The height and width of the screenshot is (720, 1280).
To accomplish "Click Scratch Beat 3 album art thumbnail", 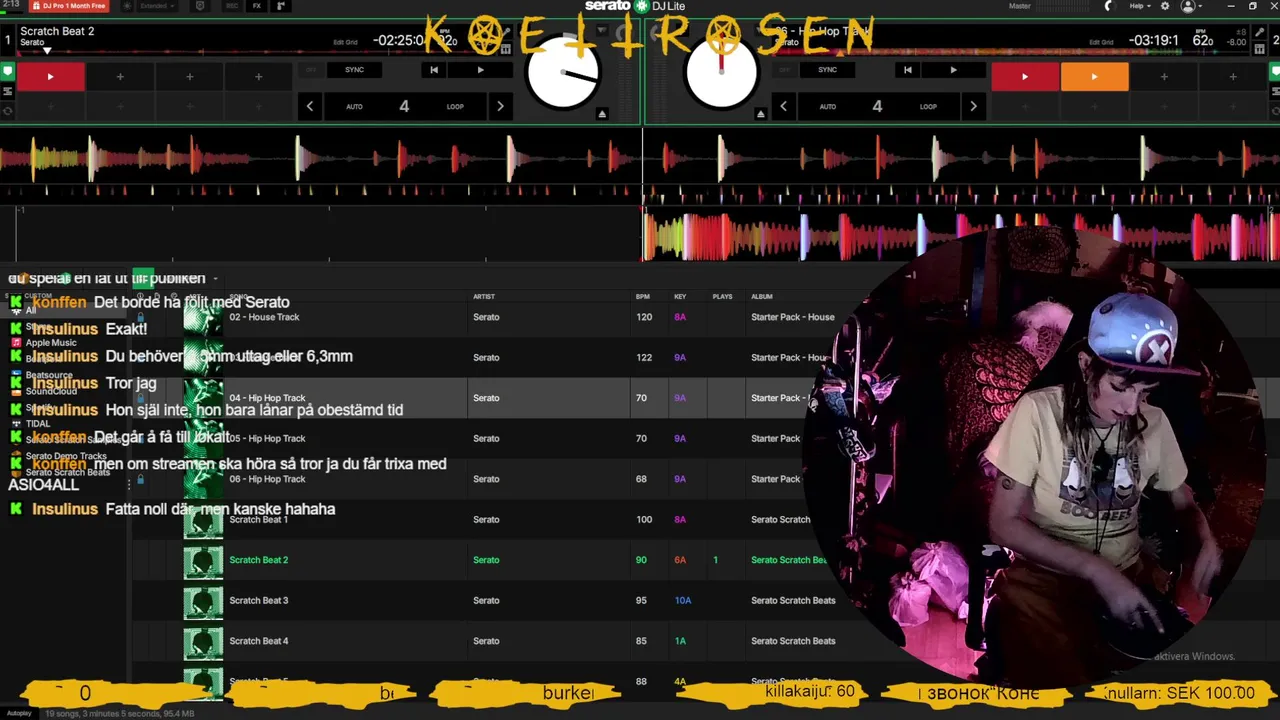I will (x=203, y=601).
